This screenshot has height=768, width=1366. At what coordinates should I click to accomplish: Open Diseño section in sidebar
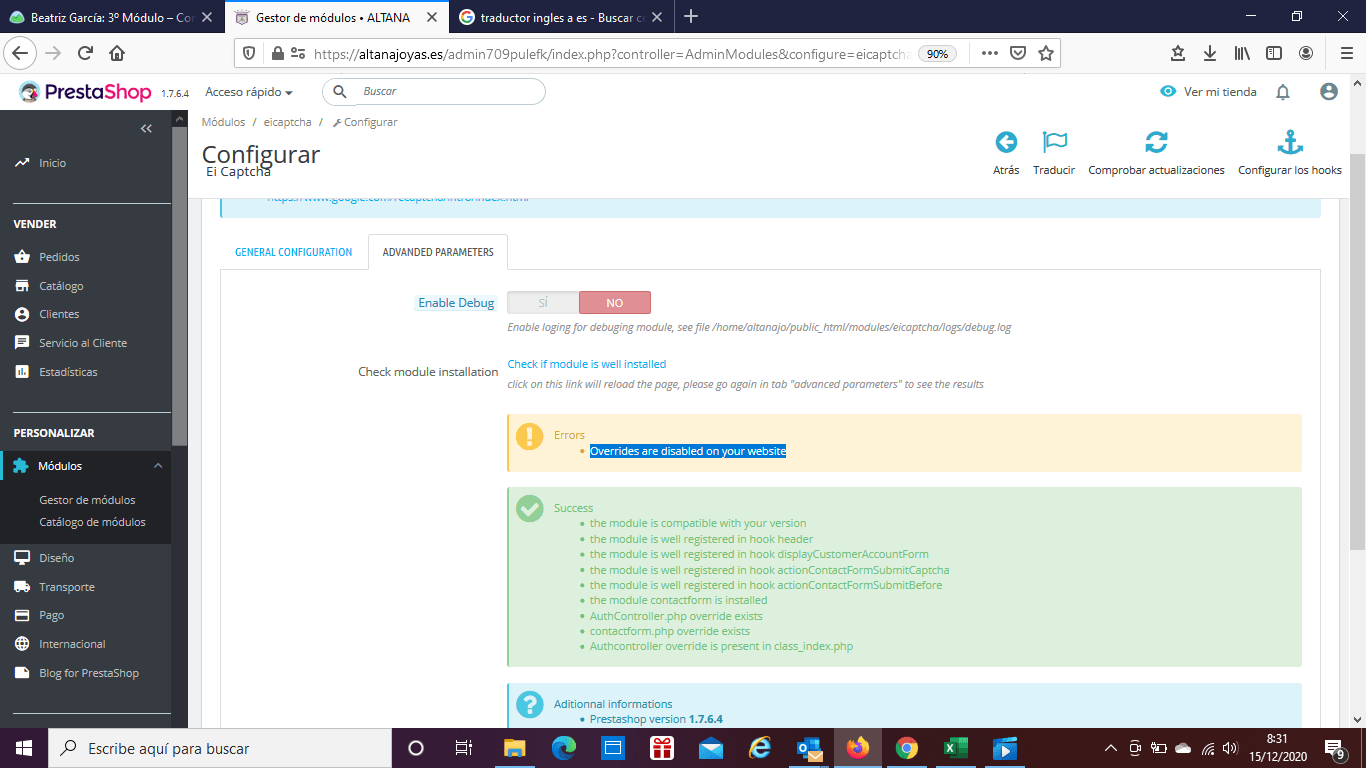click(56, 558)
